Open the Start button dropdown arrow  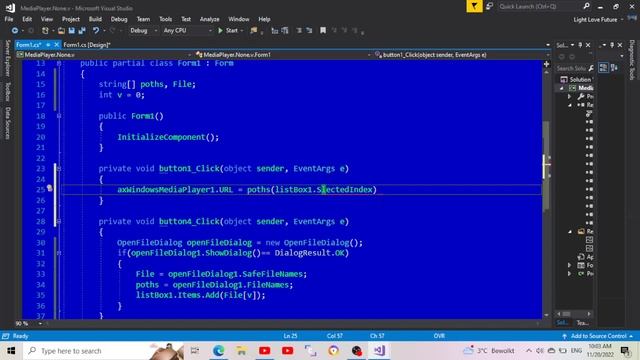tap(242, 31)
